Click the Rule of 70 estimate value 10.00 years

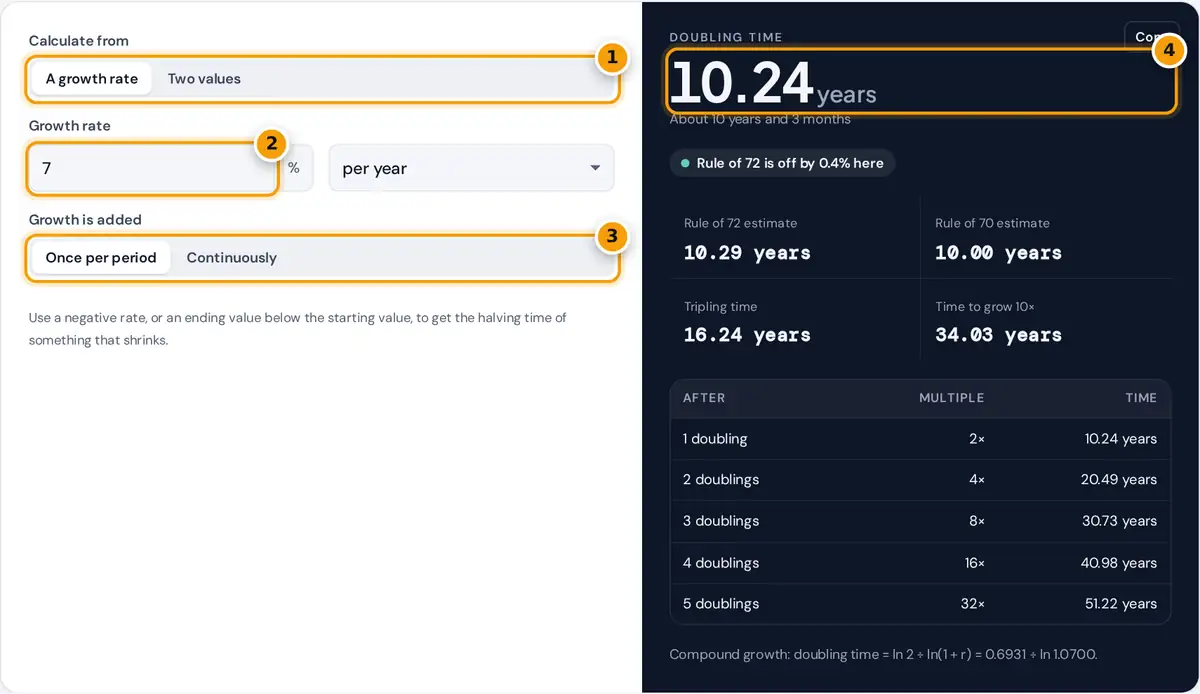[998, 253]
